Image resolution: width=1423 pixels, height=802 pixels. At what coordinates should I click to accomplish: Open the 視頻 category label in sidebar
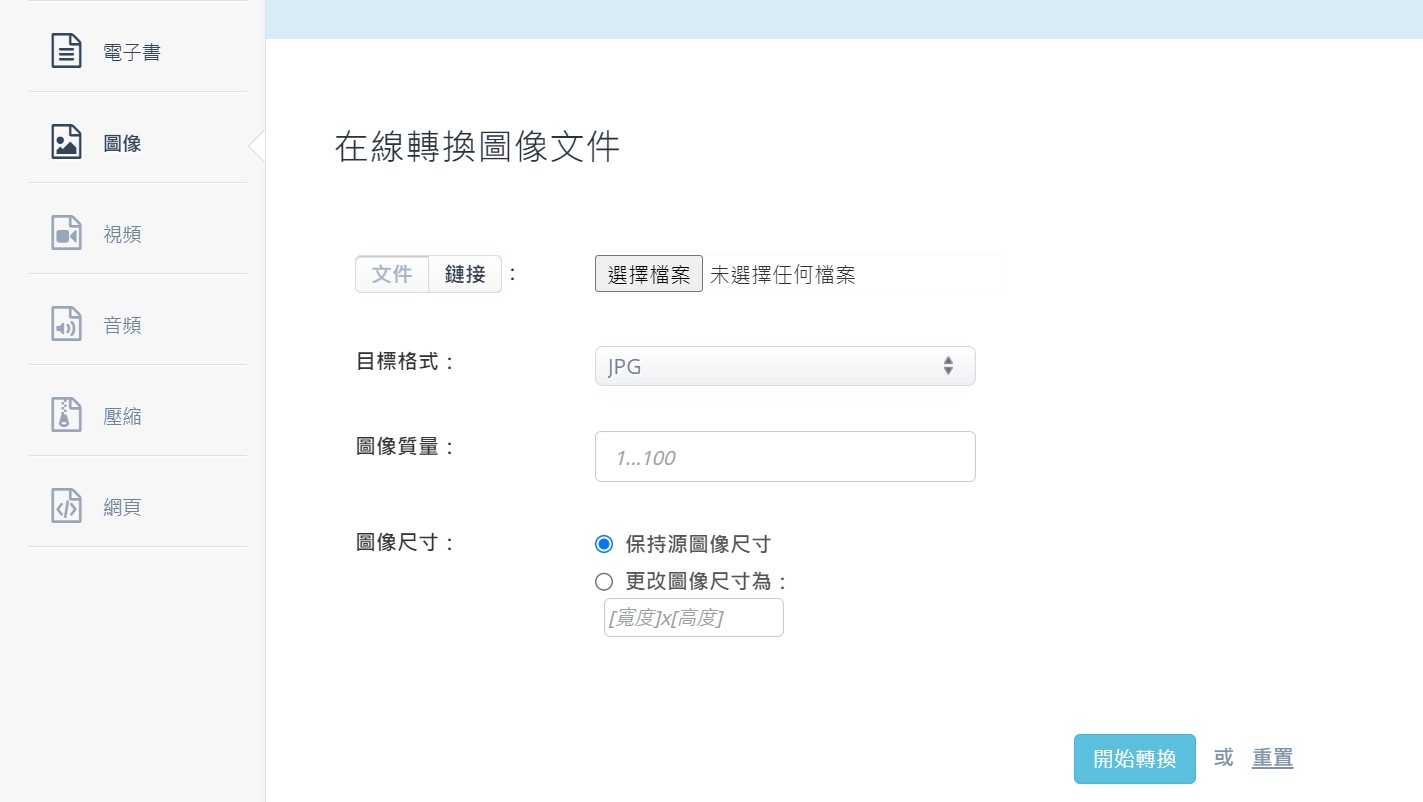pyautogui.click(x=123, y=234)
